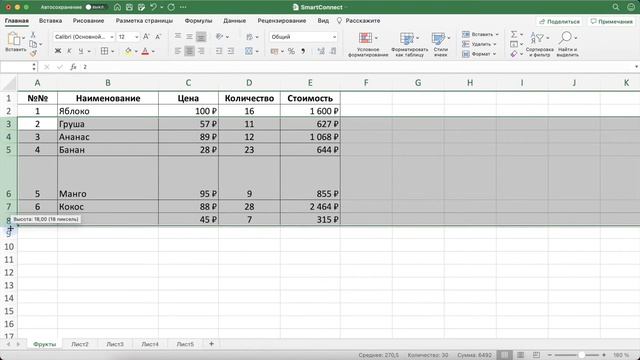The image size is (640, 360).
Task: Click the percent style icon
Action: 291,51
